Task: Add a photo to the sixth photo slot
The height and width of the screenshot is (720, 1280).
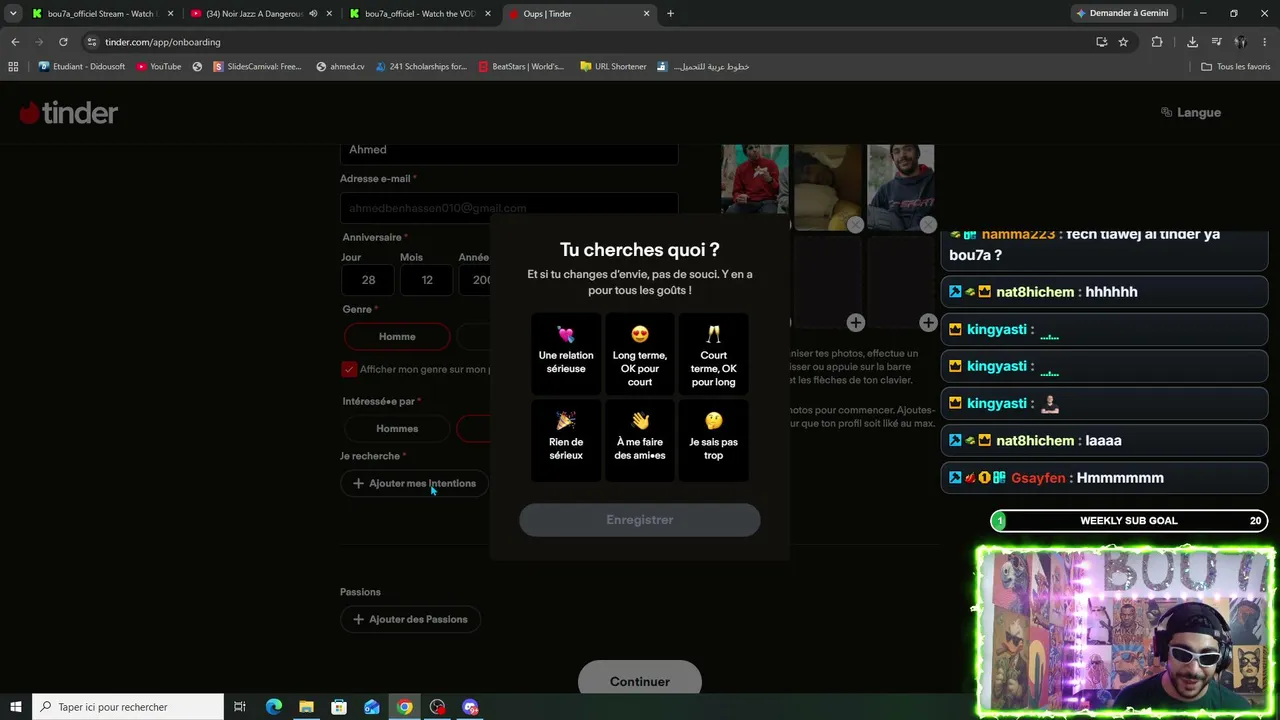Action: (928, 322)
